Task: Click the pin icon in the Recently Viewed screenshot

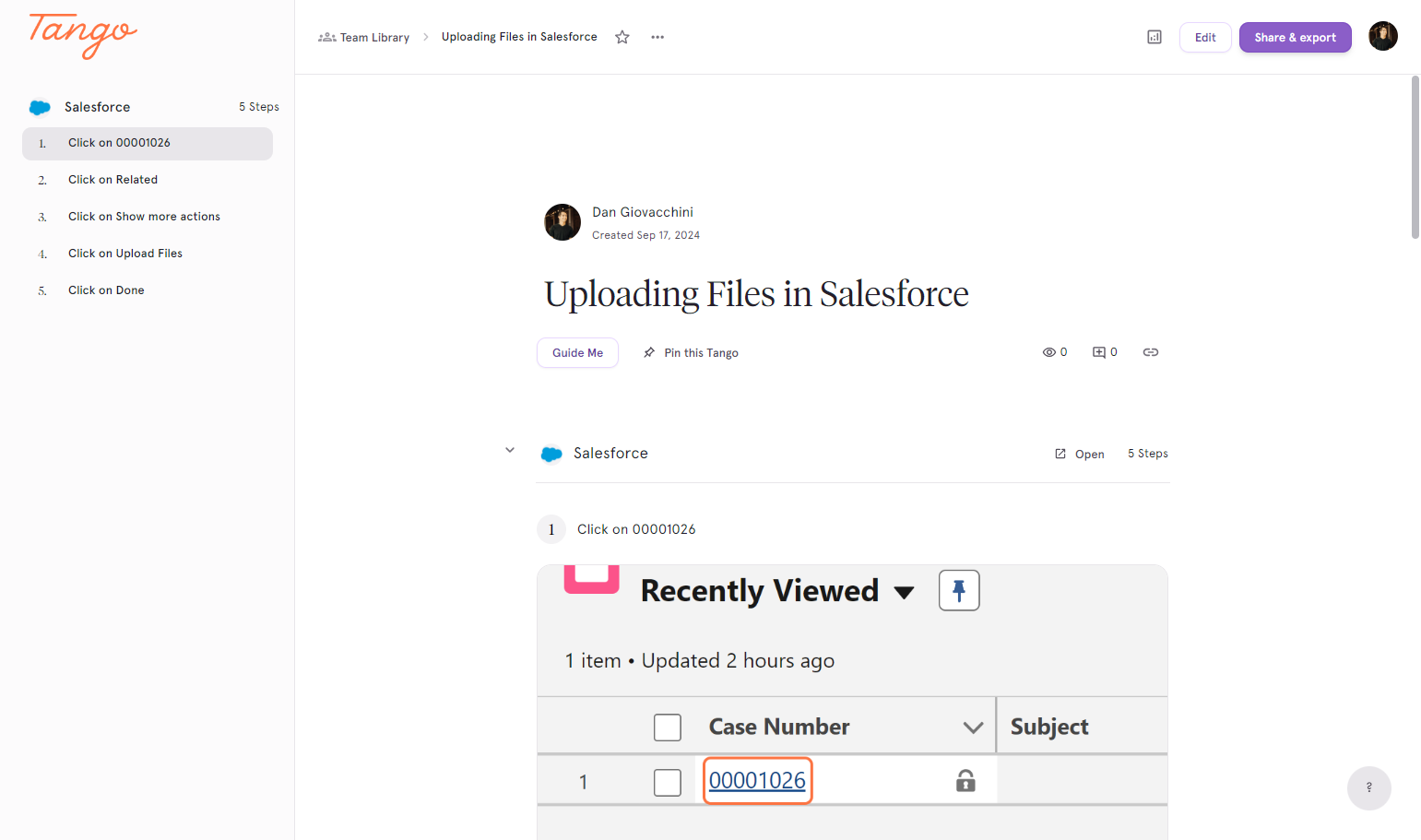Action: point(959,590)
